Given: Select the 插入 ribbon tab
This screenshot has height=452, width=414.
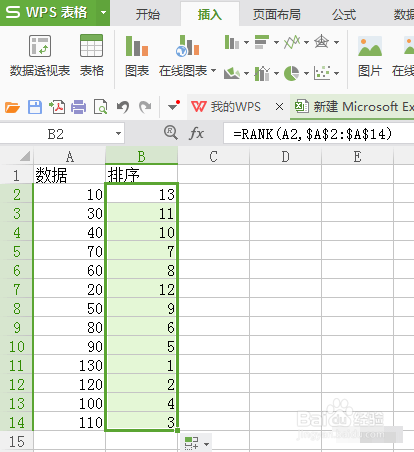Looking at the screenshot, I should click(210, 15).
